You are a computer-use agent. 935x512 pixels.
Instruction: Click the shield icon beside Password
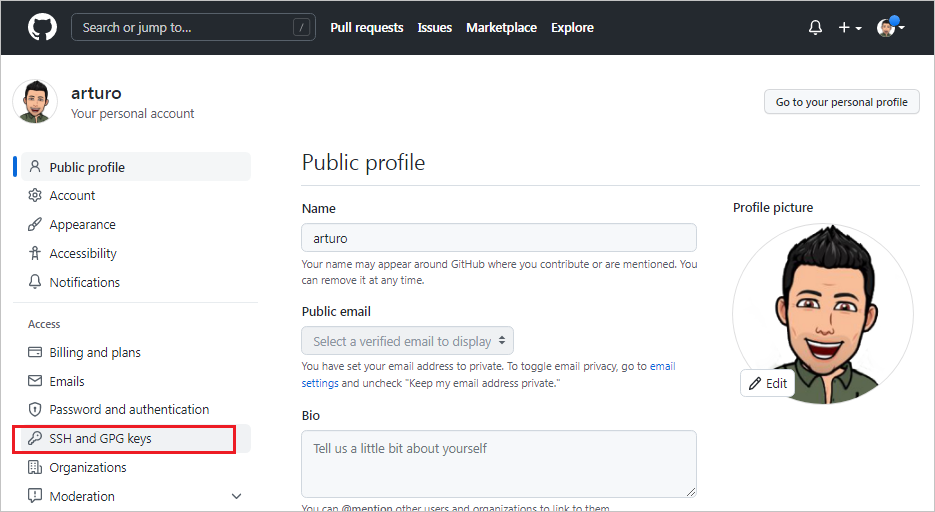(x=35, y=409)
